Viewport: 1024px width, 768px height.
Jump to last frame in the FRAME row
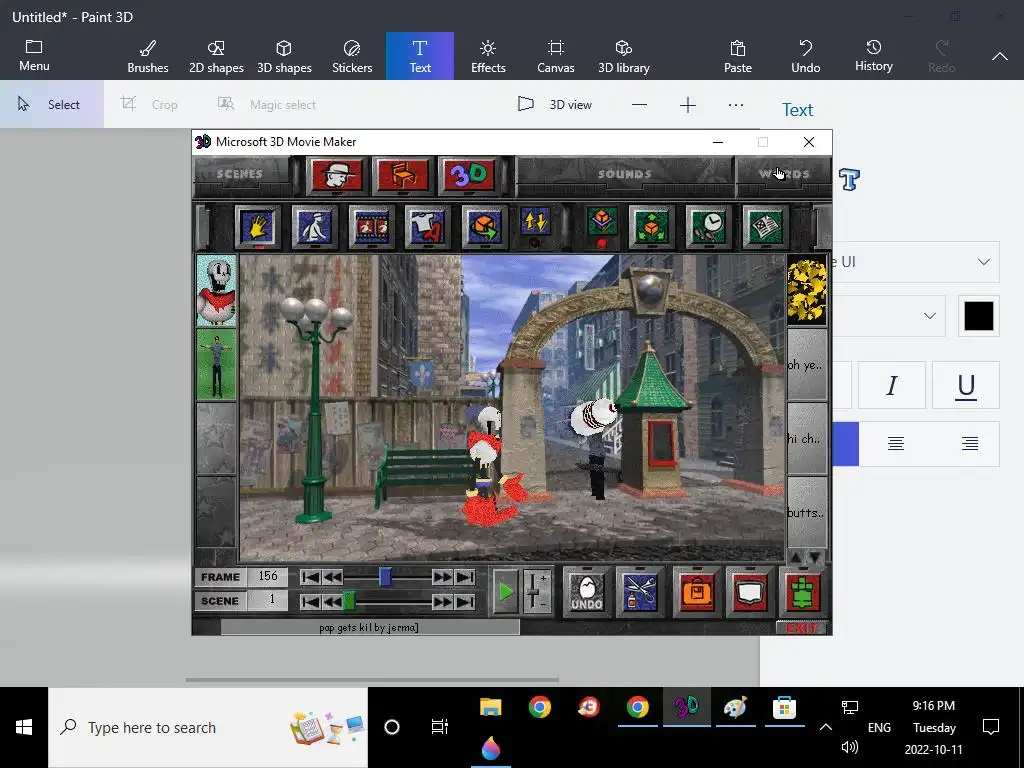click(464, 577)
